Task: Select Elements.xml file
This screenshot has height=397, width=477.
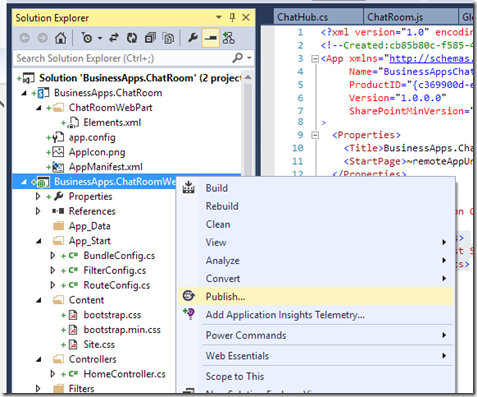Action: pos(112,123)
